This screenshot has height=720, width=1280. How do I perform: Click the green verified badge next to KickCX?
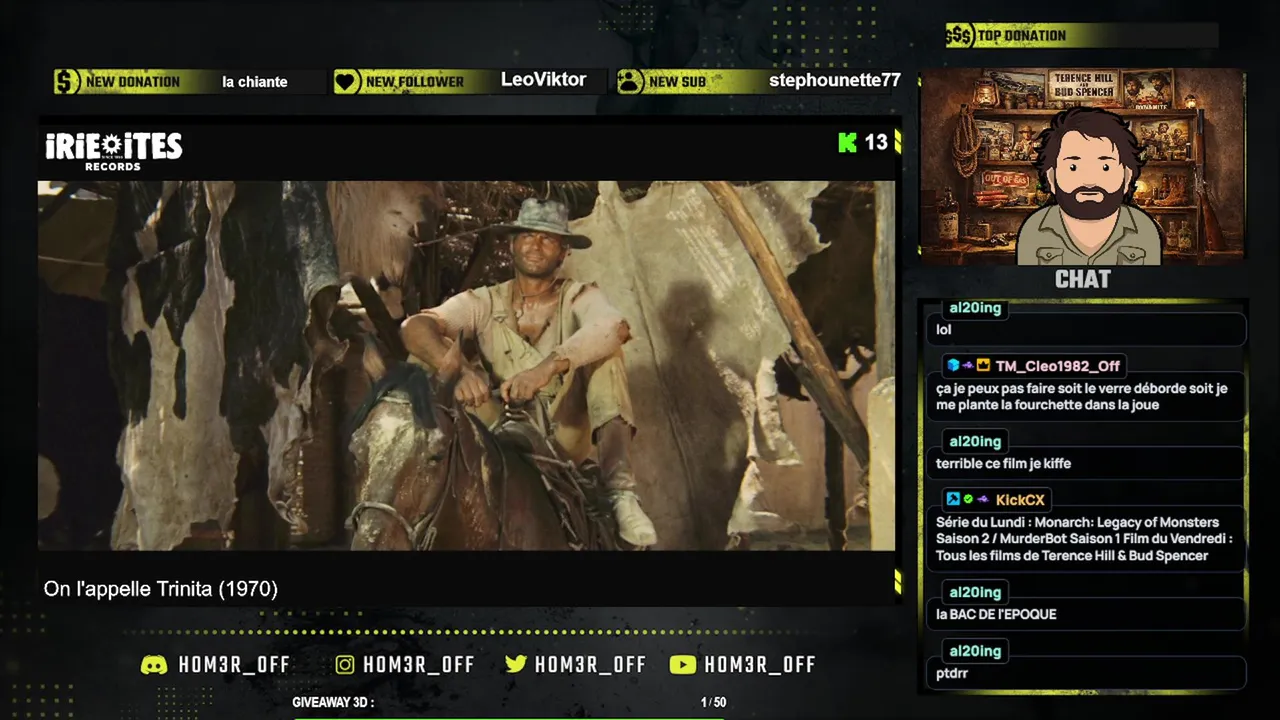pyautogui.click(x=968, y=499)
